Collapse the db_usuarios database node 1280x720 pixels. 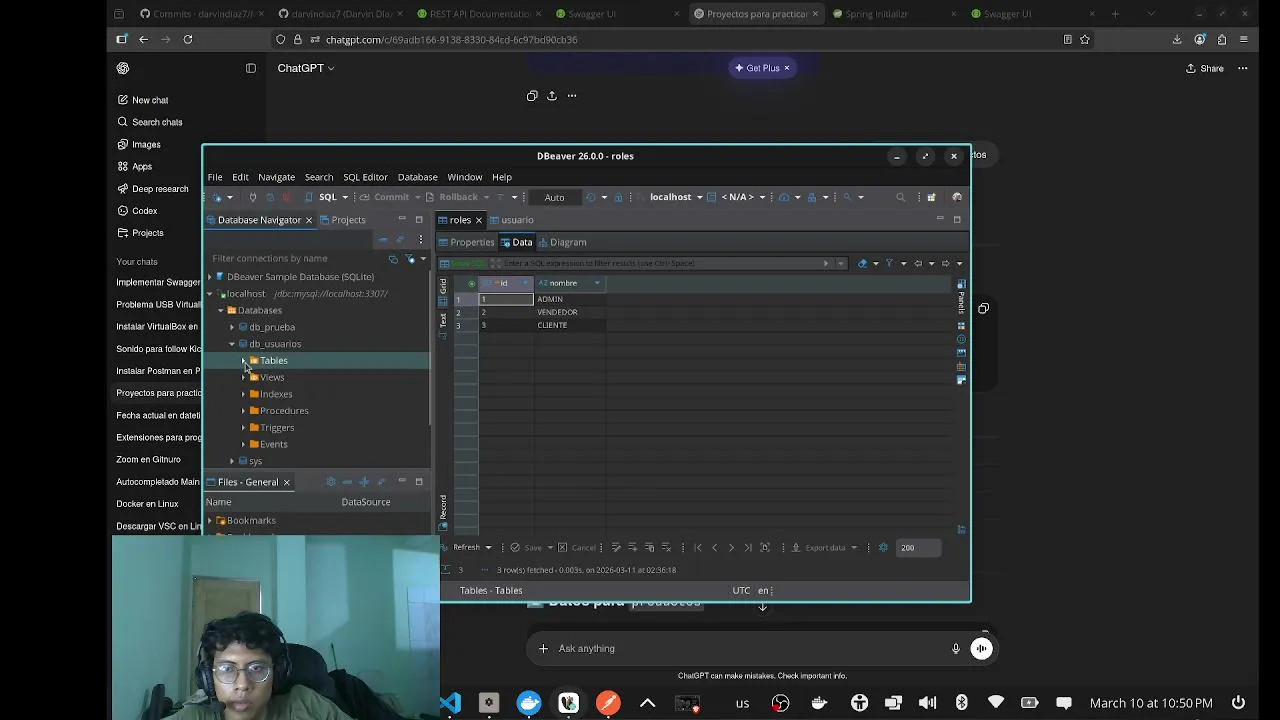coord(232,344)
